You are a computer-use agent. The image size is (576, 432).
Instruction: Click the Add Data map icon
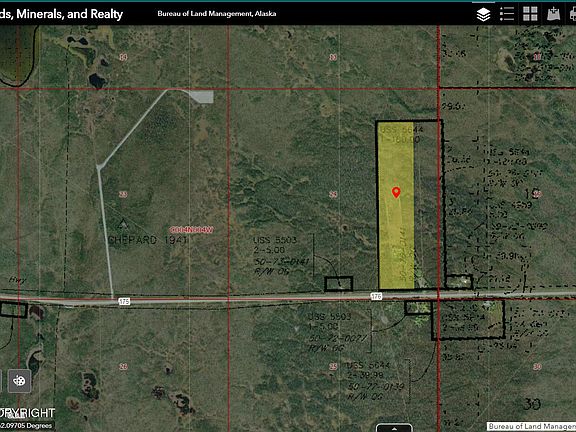[x=554, y=14]
